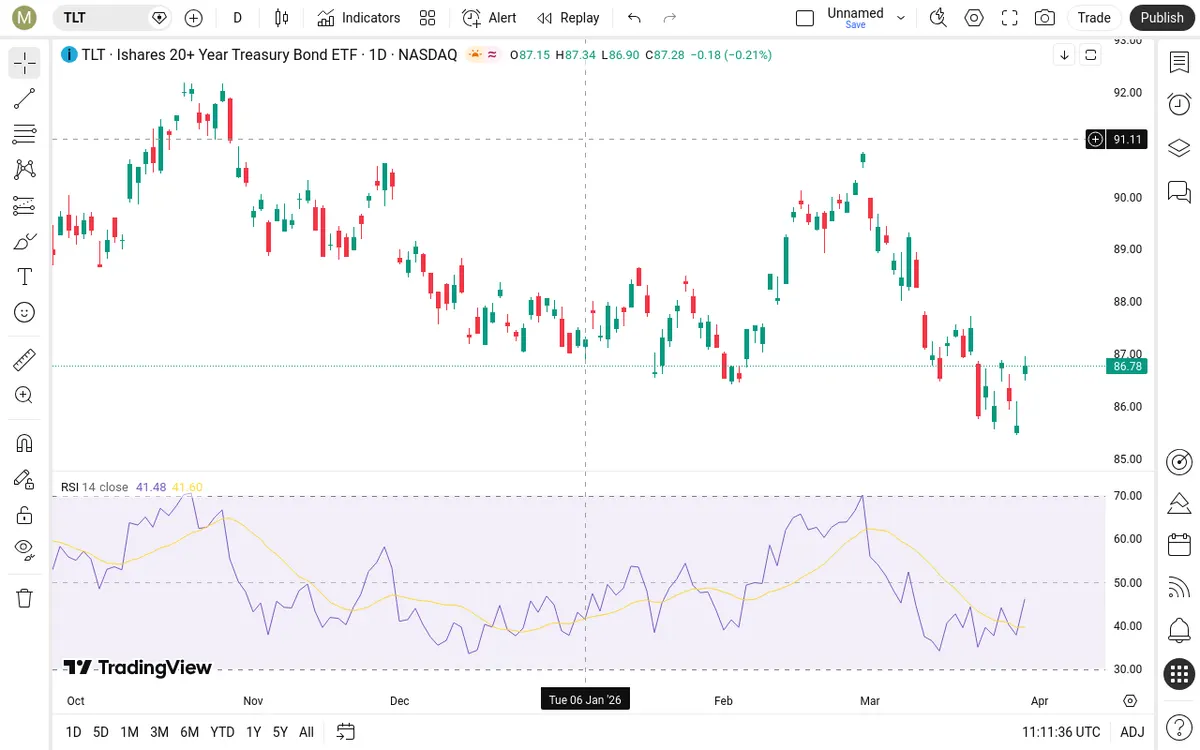Publish the chart idea
The image size is (1200, 750).
point(1162,17)
